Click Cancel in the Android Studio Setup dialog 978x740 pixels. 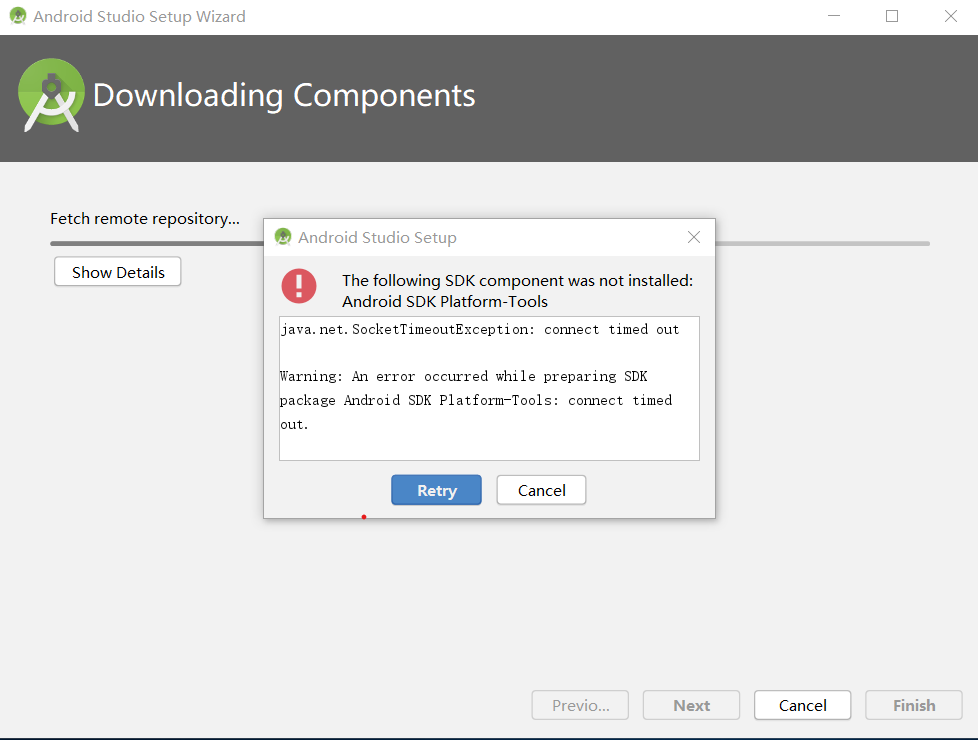pos(541,490)
